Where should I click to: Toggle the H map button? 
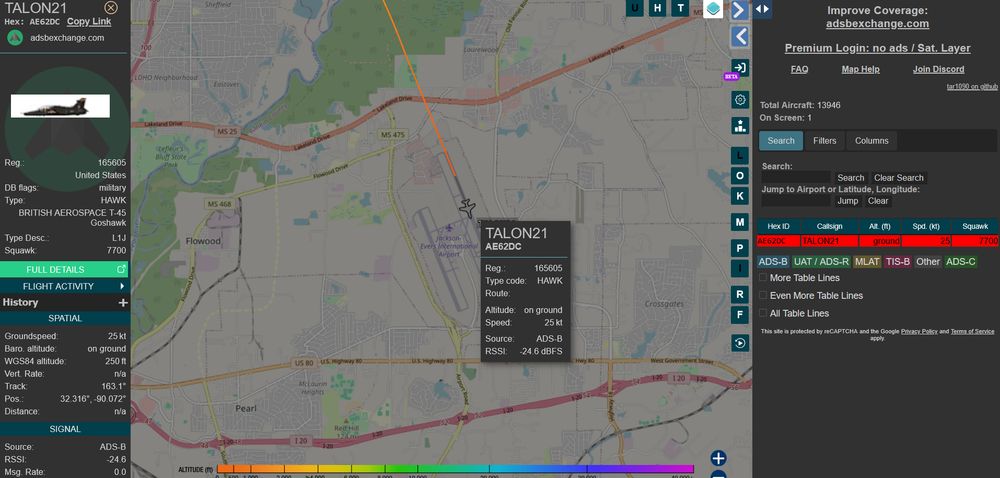pyautogui.click(x=657, y=8)
